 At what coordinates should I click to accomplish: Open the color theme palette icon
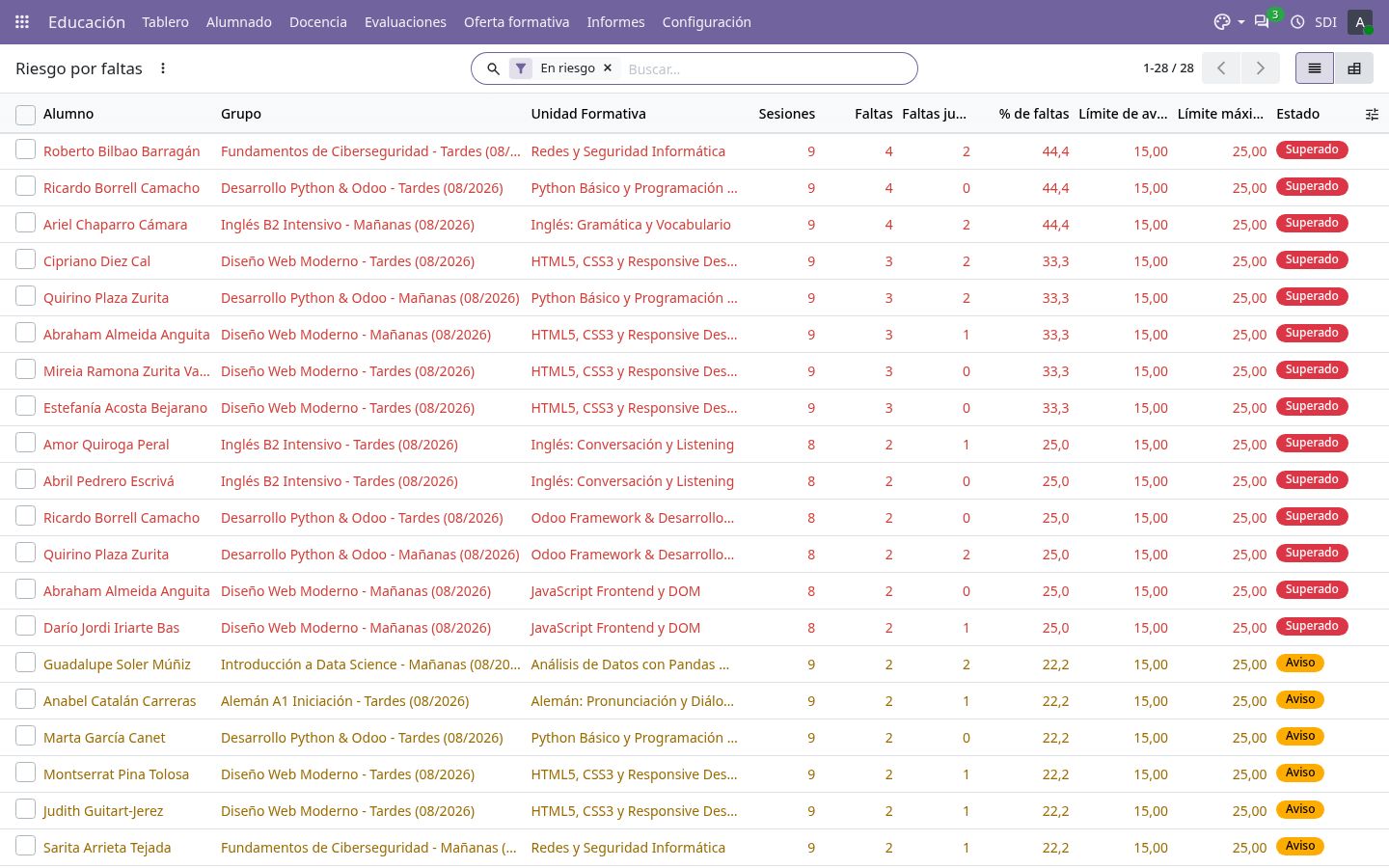1222,21
